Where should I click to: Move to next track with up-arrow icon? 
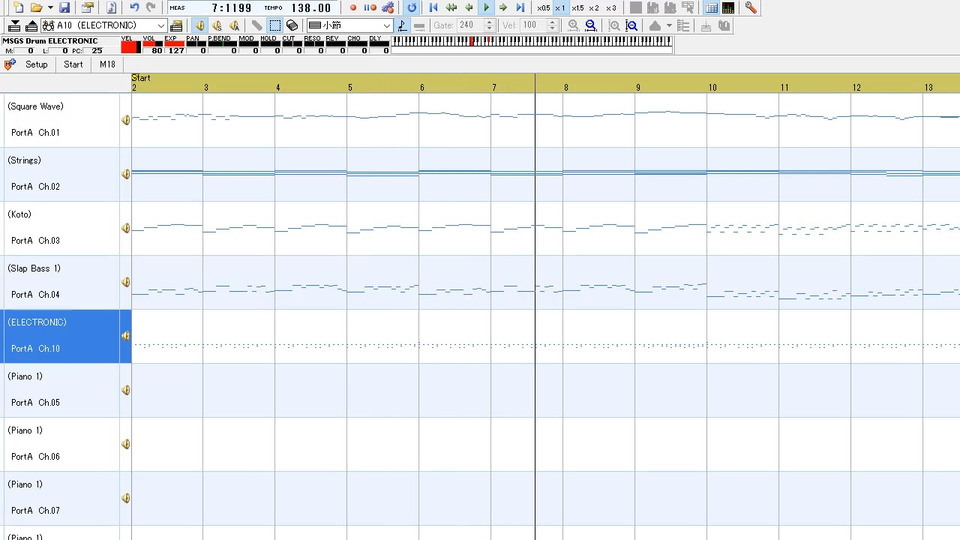[x=31, y=26]
